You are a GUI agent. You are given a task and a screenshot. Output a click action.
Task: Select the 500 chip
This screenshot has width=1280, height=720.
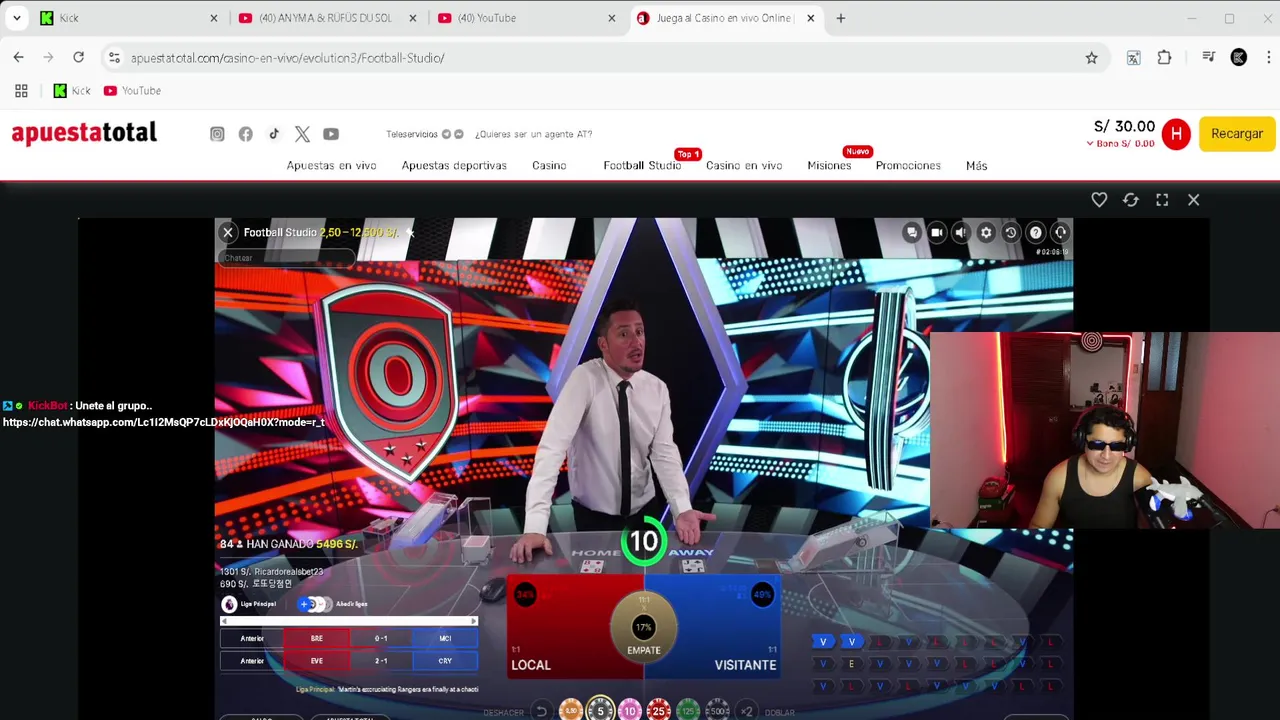click(x=717, y=711)
